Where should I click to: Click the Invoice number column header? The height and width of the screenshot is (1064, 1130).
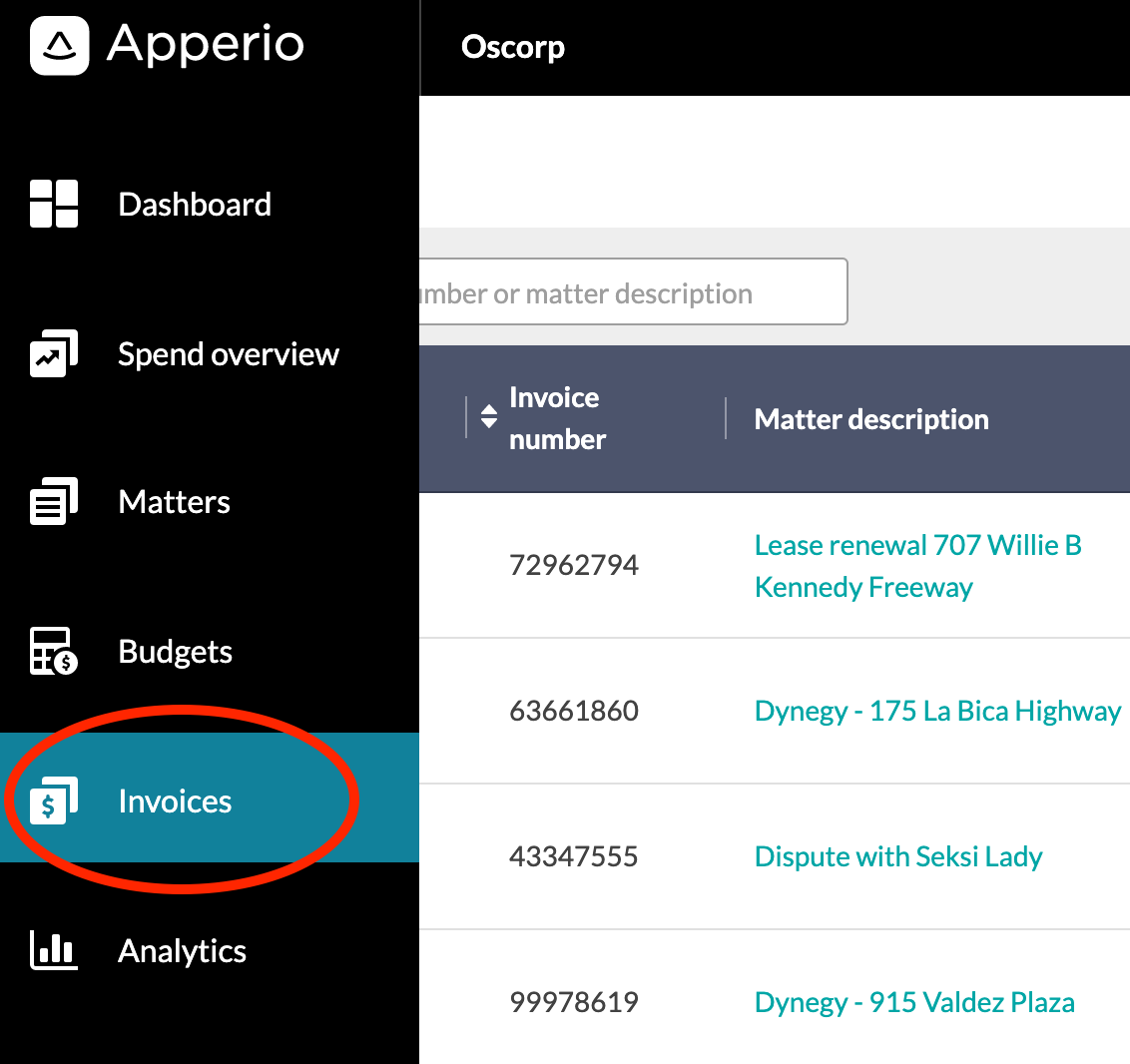557,418
